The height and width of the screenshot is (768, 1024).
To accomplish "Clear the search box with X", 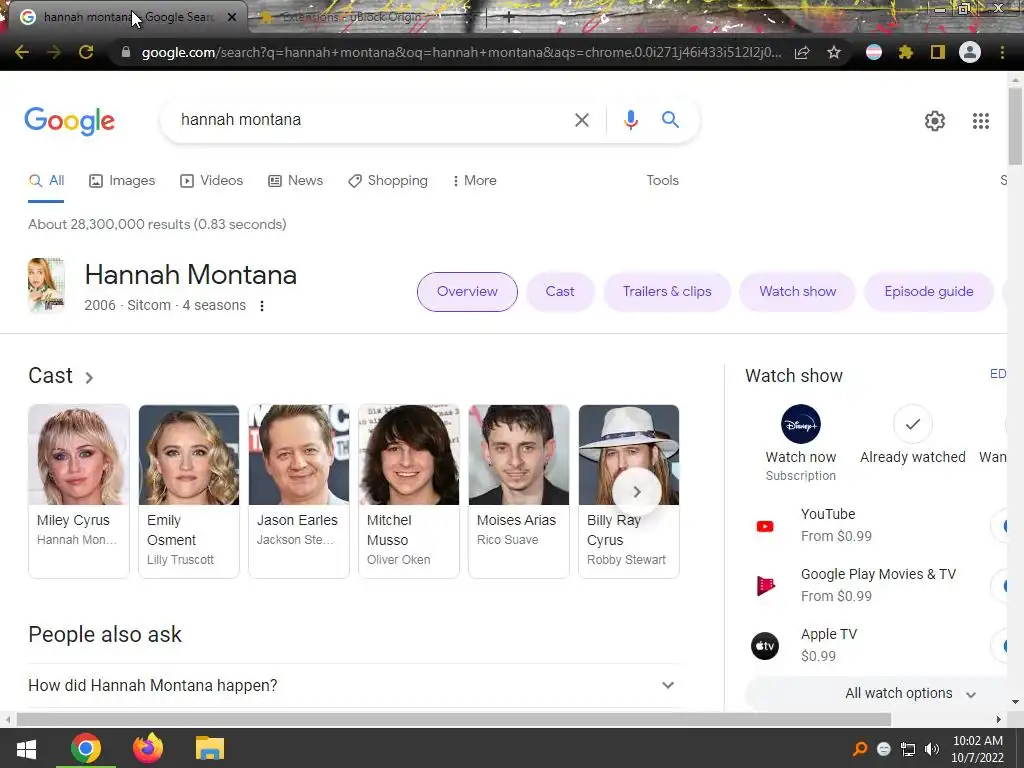I will coord(582,120).
